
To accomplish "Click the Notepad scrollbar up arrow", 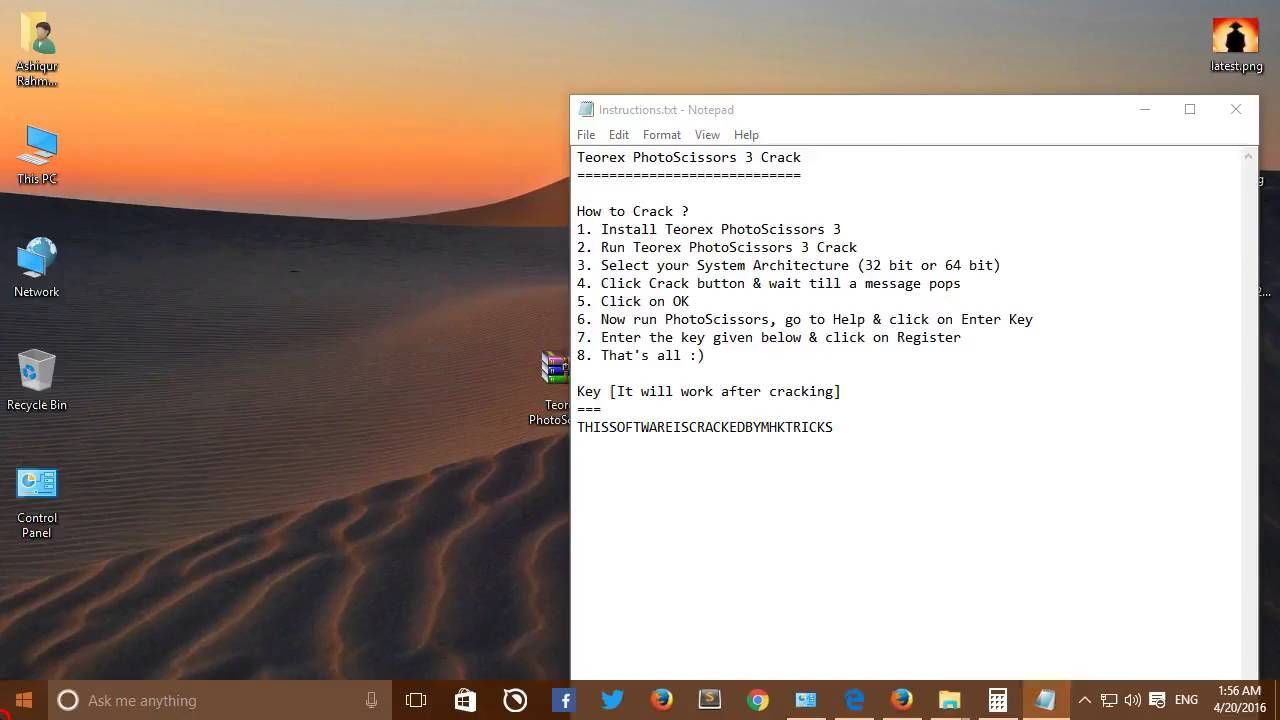I will point(1248,157).
